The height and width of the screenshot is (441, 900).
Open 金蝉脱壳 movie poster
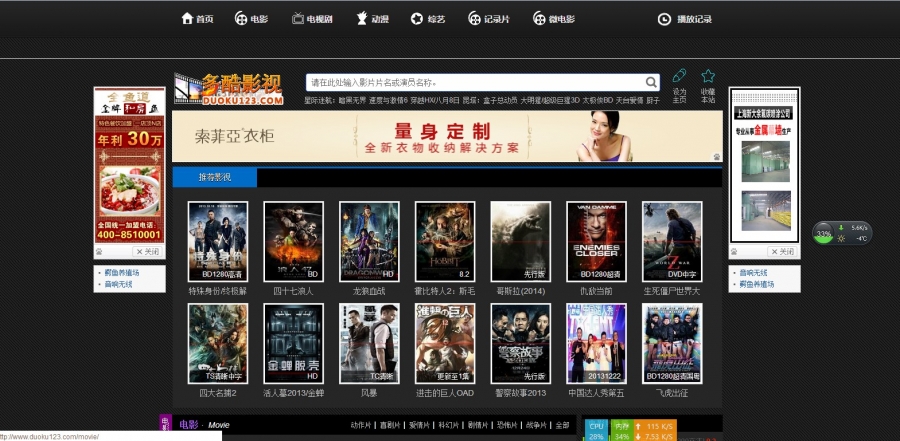(293, 343)
